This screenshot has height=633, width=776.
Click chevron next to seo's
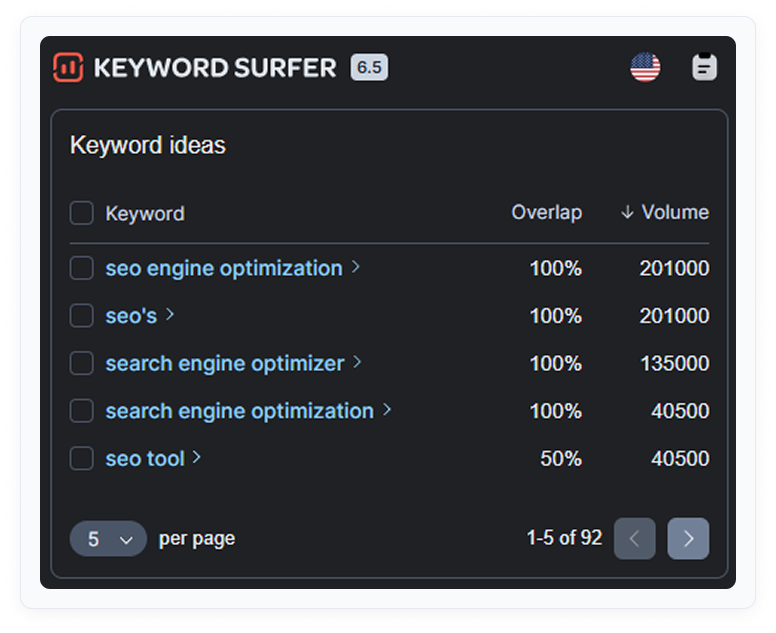170,315
